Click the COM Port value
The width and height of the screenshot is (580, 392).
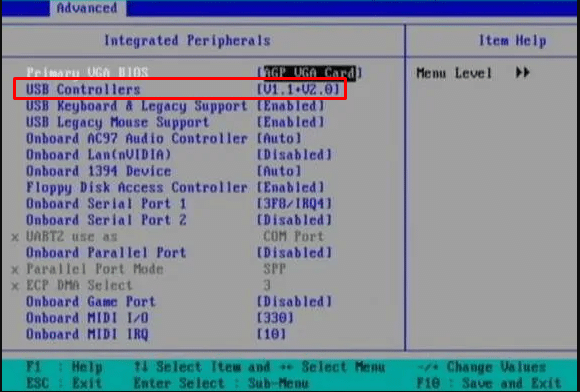click(x=294, y=237)
